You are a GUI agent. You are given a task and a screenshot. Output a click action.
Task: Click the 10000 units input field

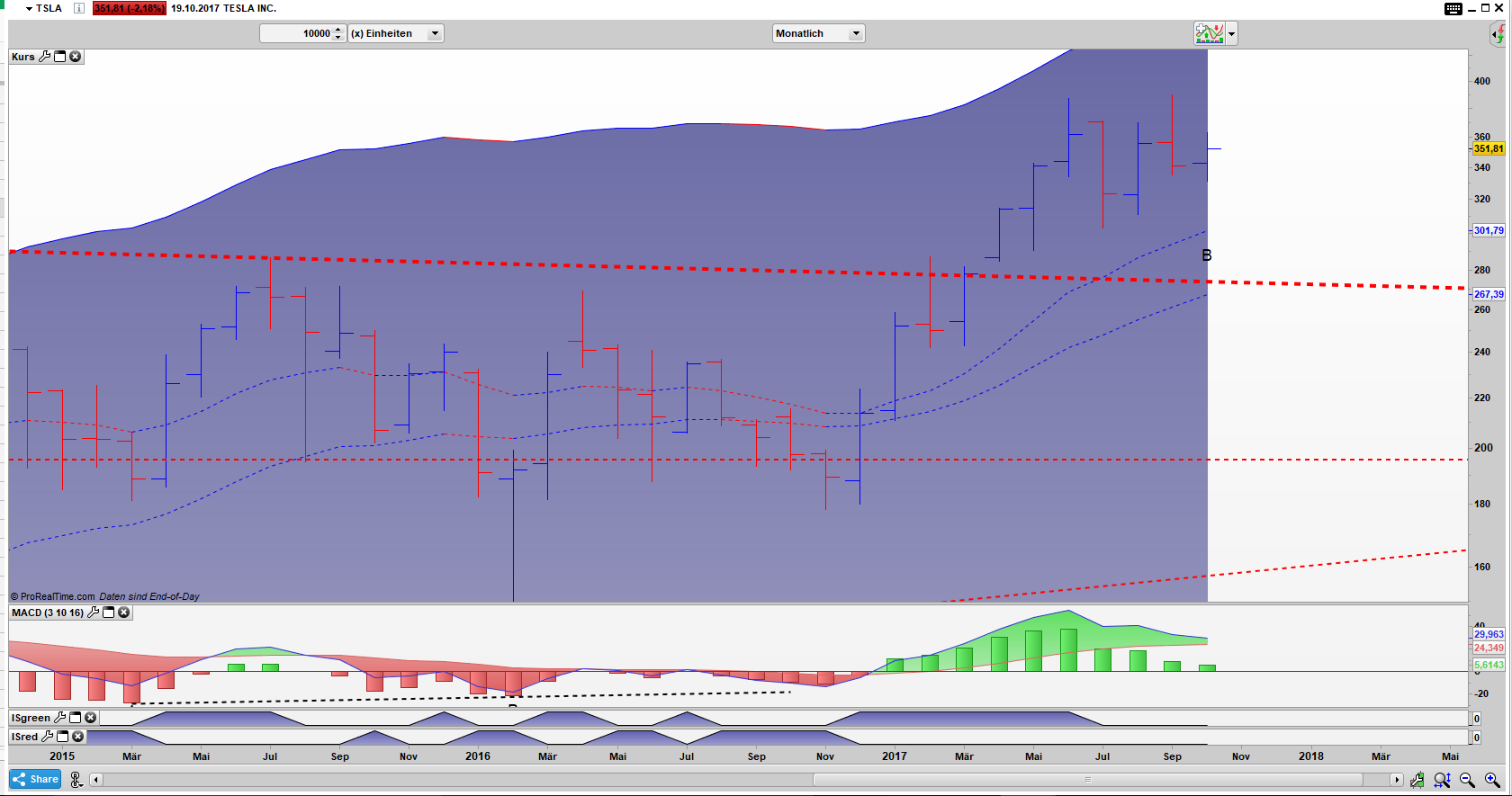297,33
